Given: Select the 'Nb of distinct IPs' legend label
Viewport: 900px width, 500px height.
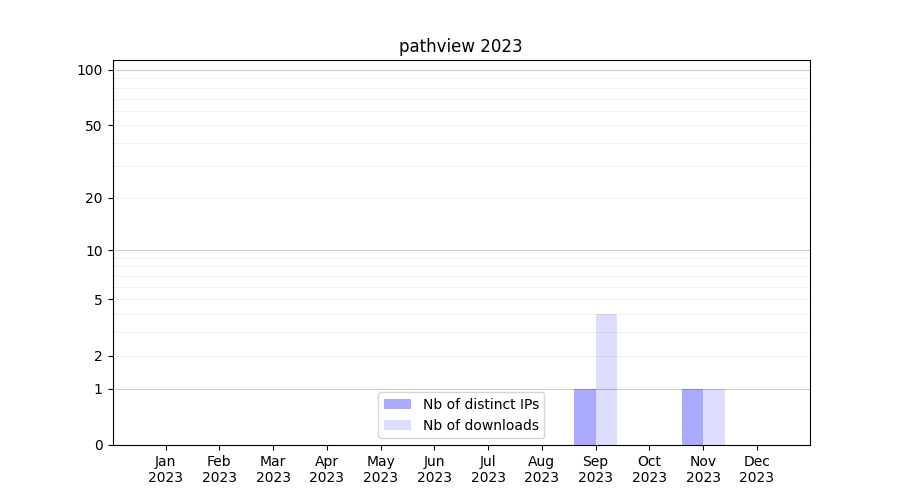Looking at the screenshot, I should click(480, 404).
